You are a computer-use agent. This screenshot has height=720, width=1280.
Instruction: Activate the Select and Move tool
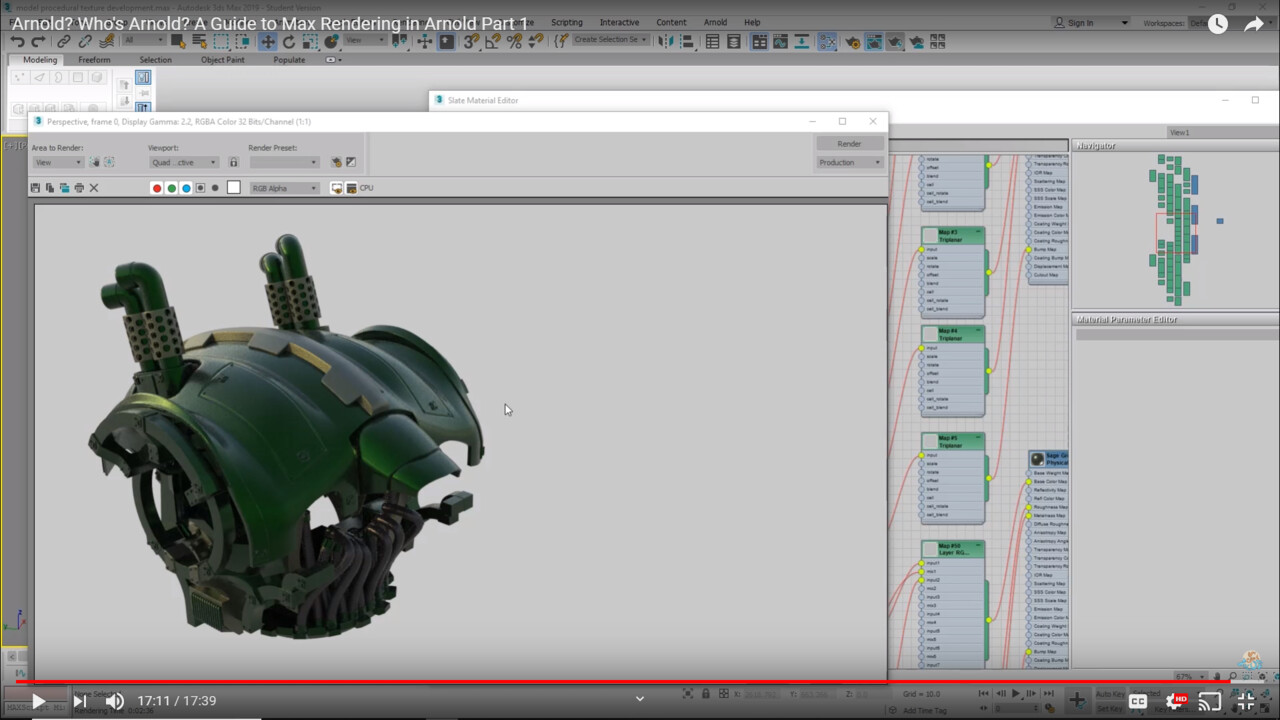click(x=267, y=42)
